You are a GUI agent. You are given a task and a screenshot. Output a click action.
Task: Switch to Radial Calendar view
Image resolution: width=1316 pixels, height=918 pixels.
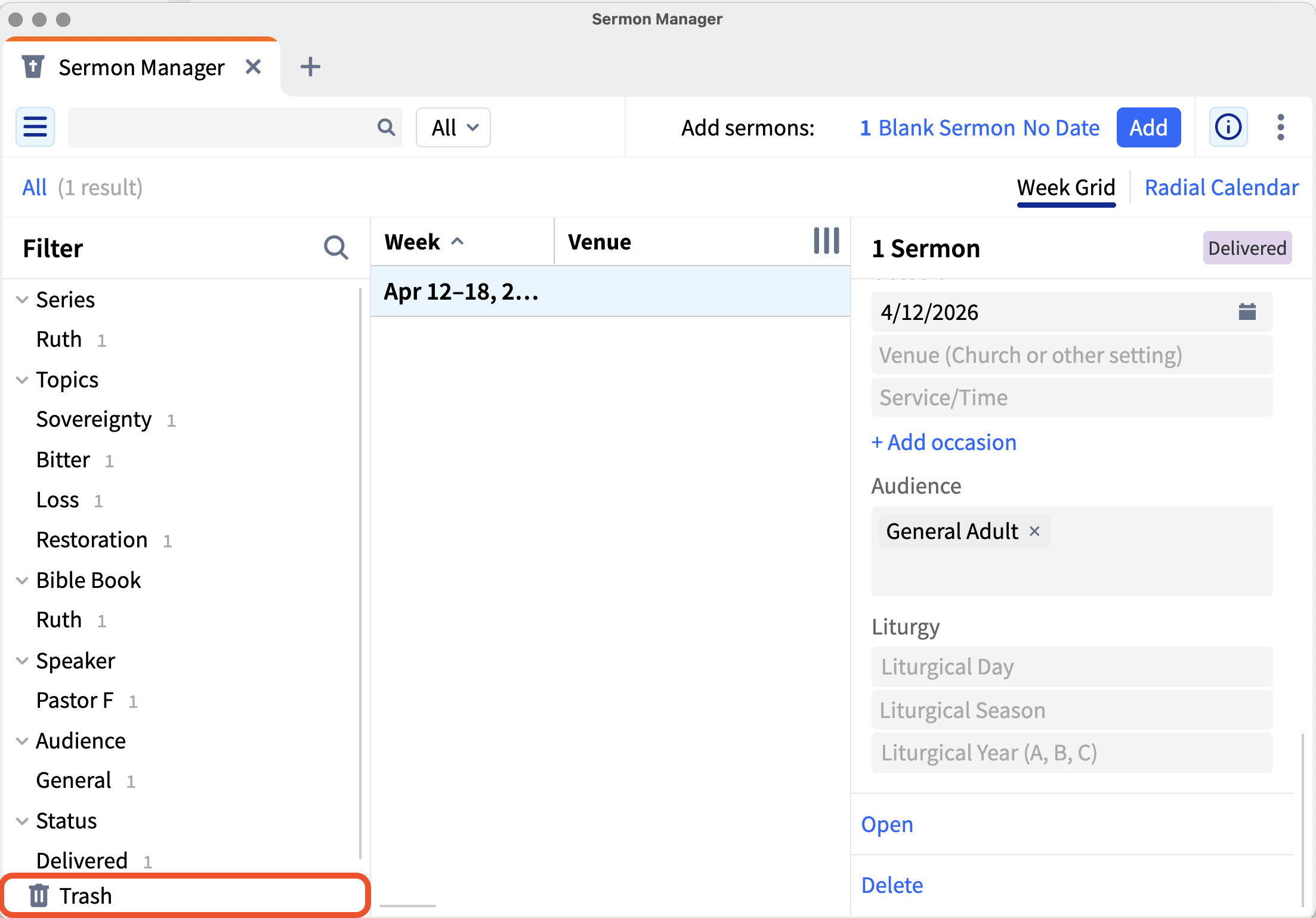click(1221, 187)
